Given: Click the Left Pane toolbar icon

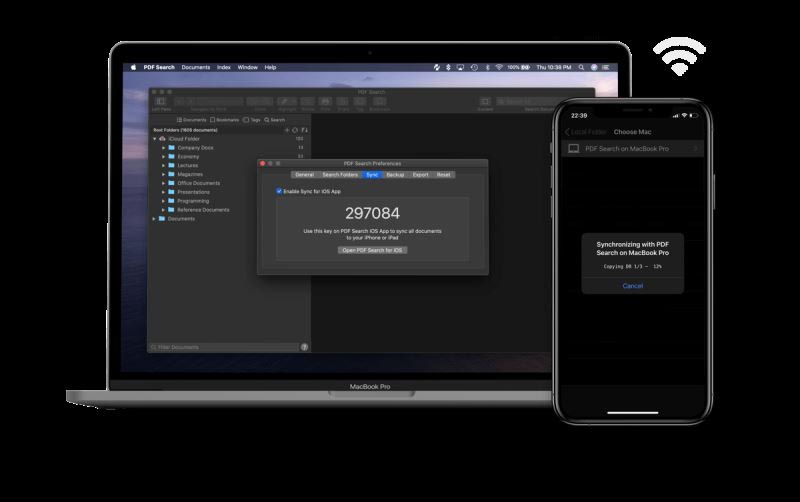Looking at the screenshot, I should click(x=161, y=102).
